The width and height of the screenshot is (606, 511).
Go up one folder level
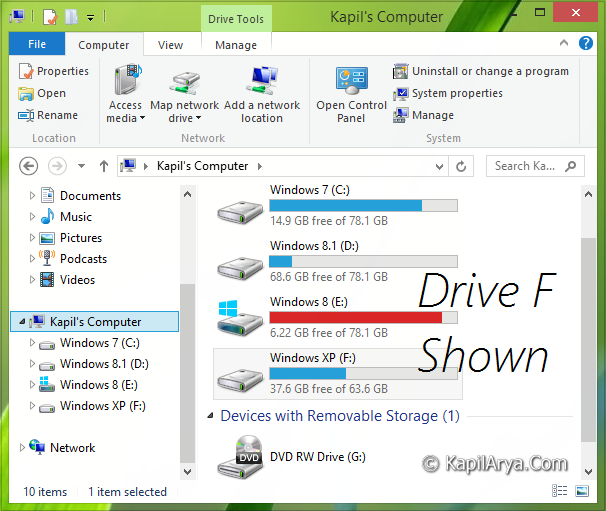coord(104,166)
